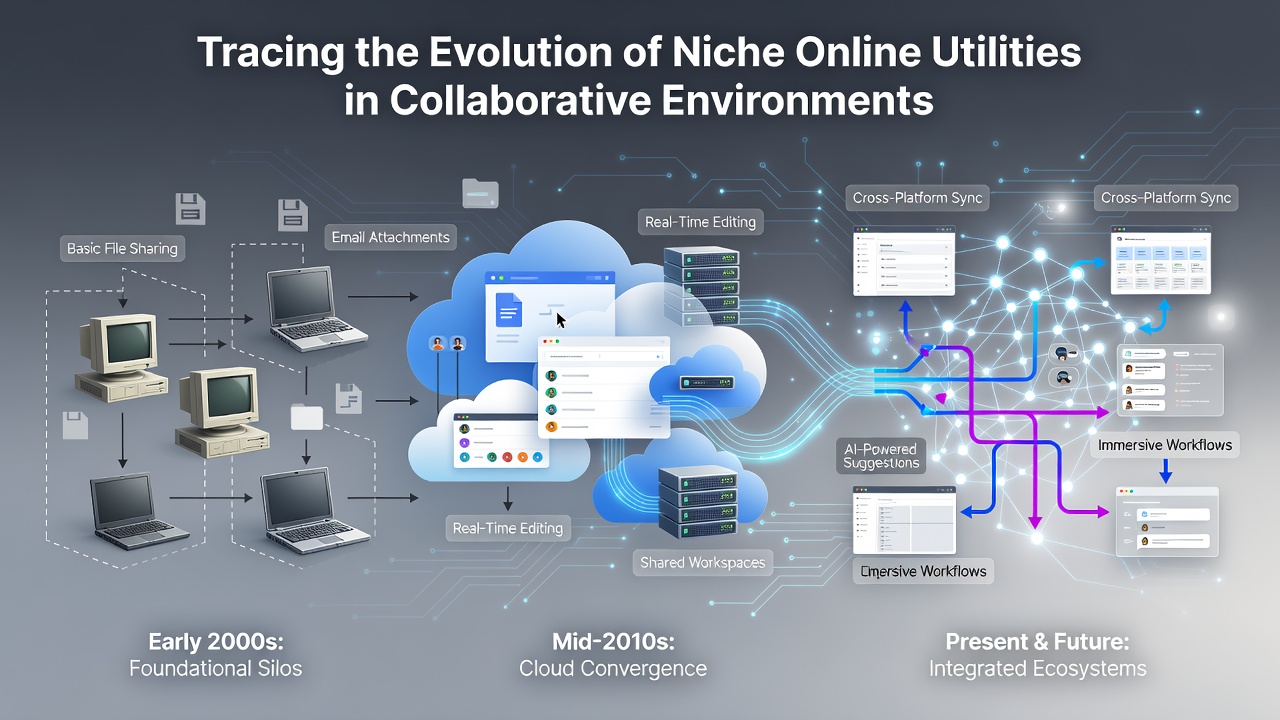Open the list window under the left Cross-Platform Sync

coord(904,263)
